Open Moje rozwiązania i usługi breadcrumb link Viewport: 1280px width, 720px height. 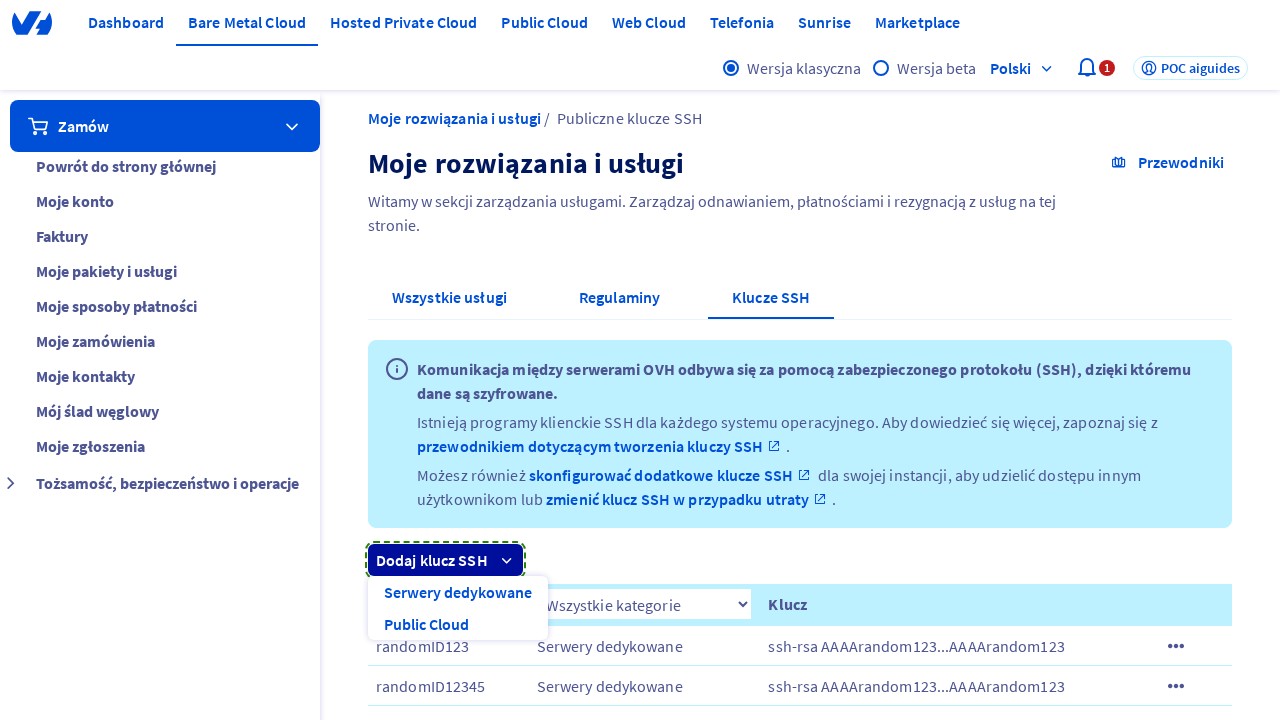tap(454, 119)
